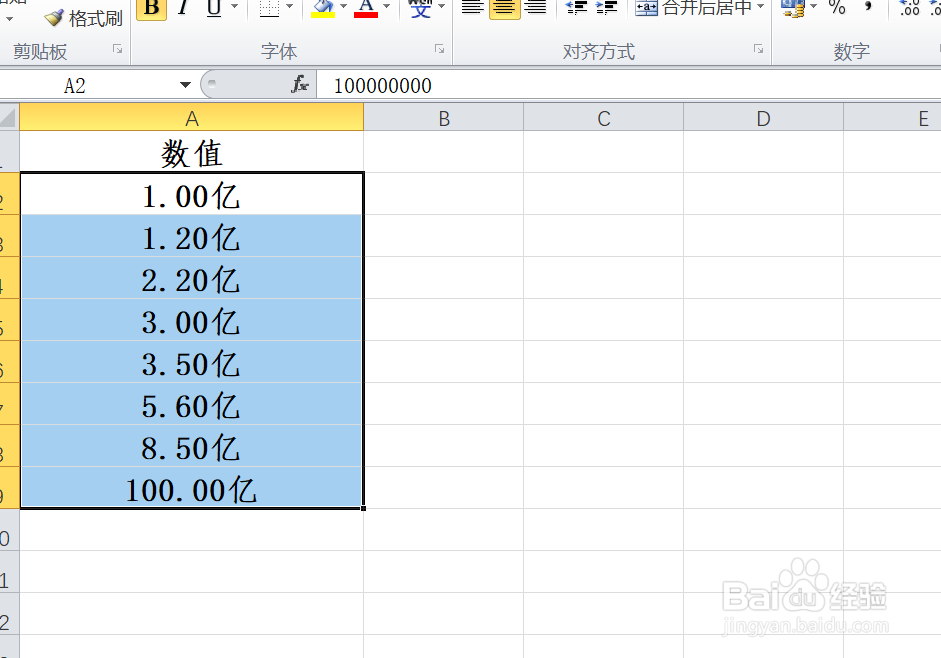Toggle Underline formatting

214,8
